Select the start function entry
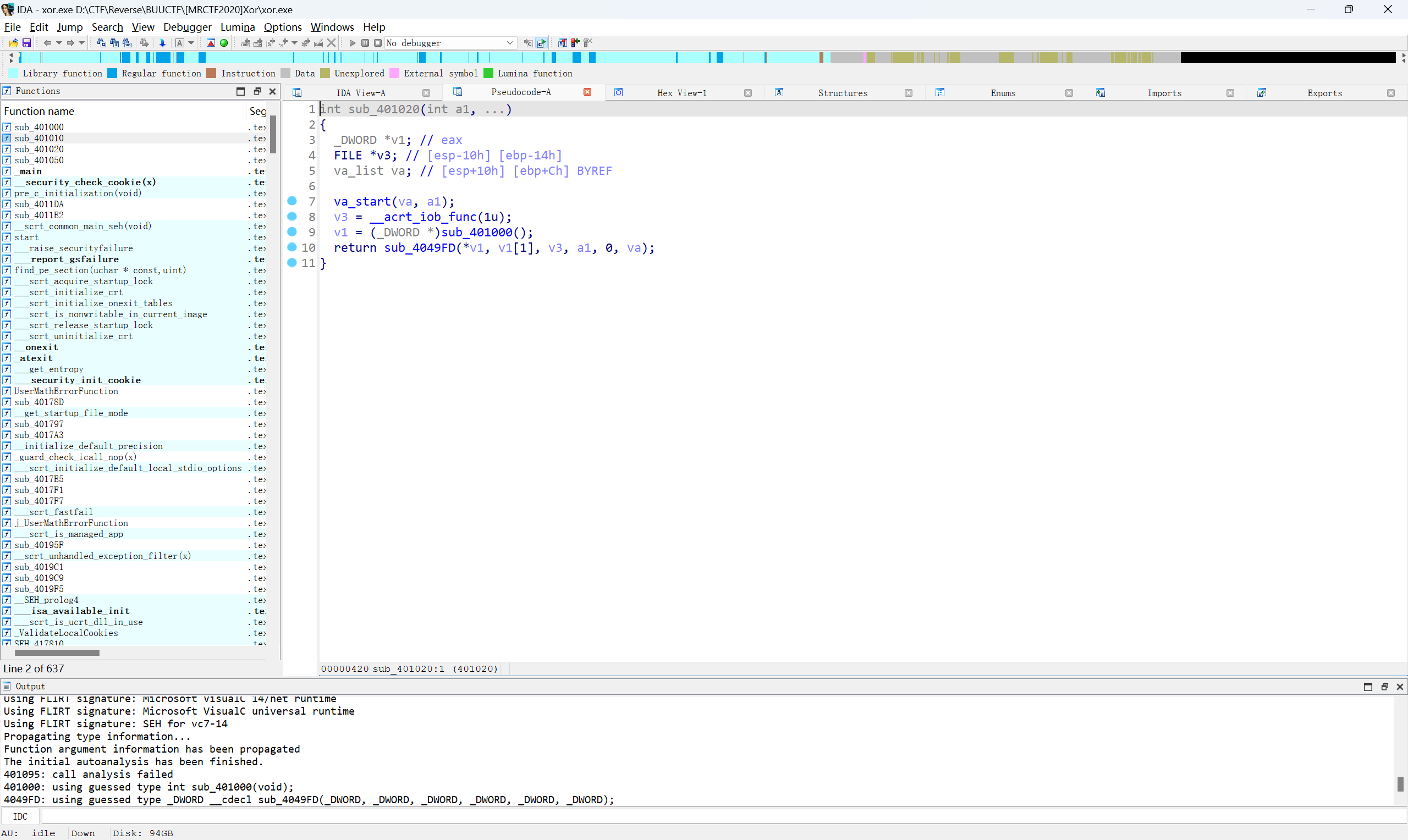Screen dimensions: 1408x840 pos(134,237)
